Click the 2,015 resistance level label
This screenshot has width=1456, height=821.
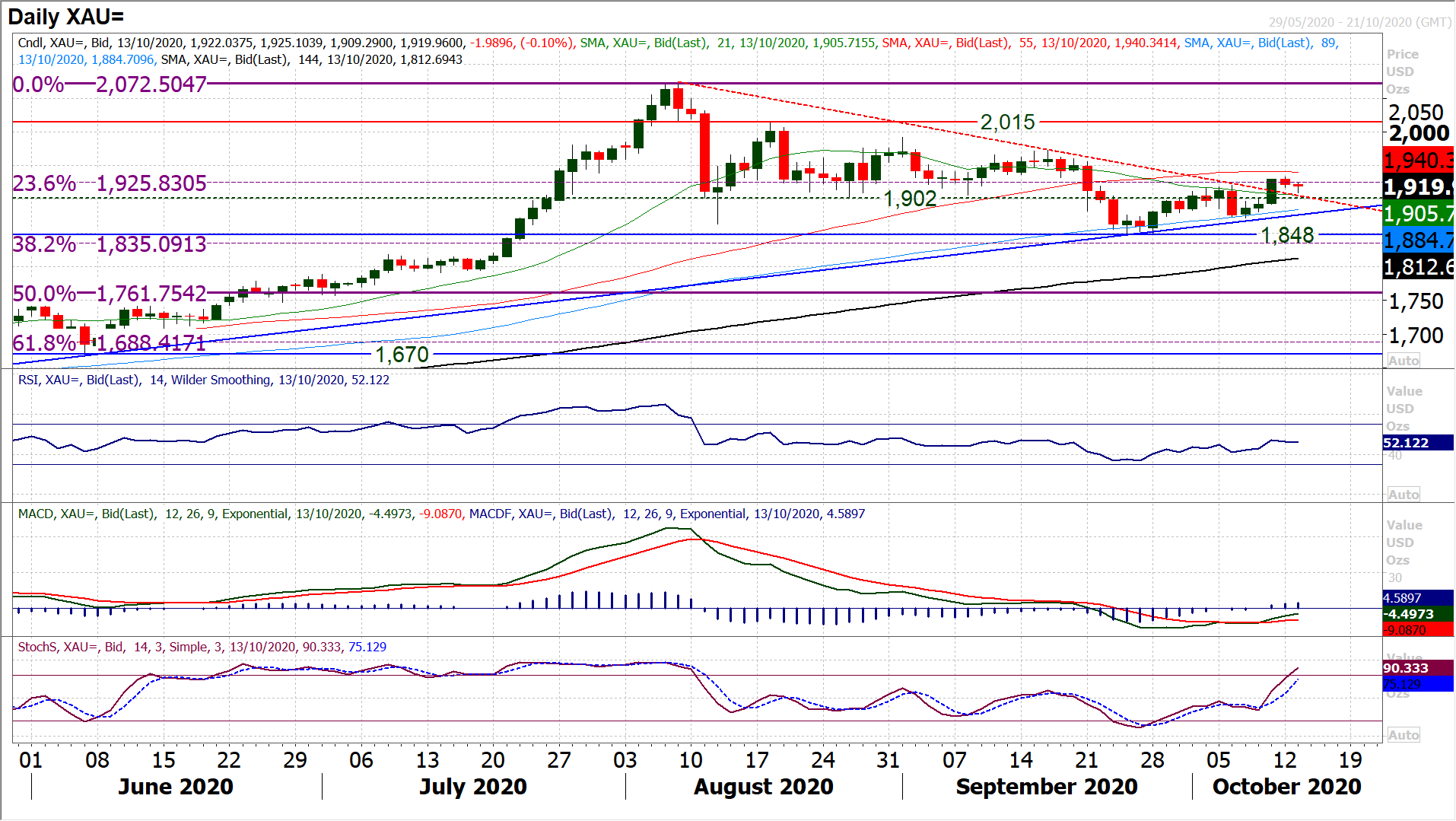point(1007,122)
